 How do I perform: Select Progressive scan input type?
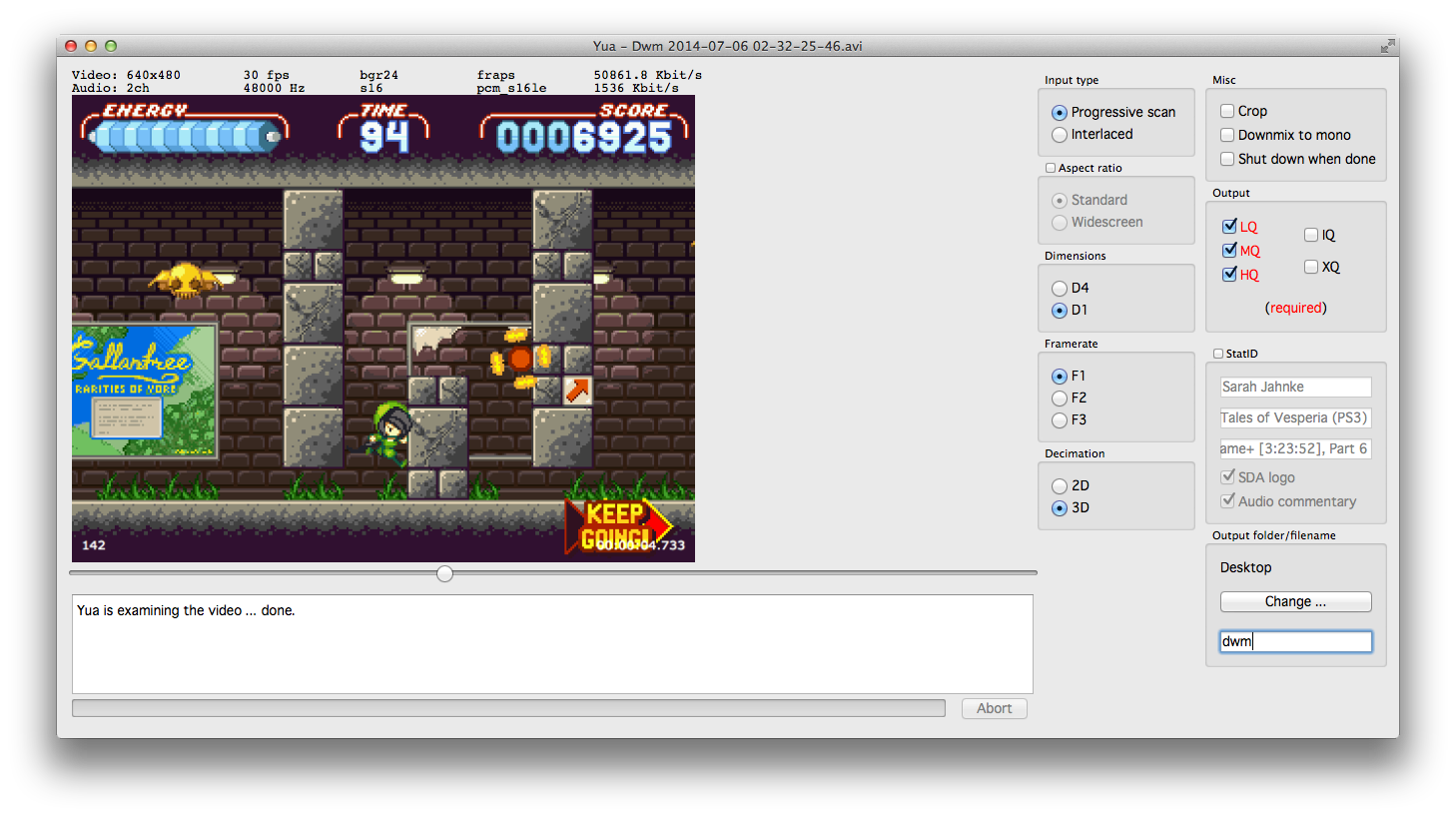pyautogui.click(x=1060, y=113)
